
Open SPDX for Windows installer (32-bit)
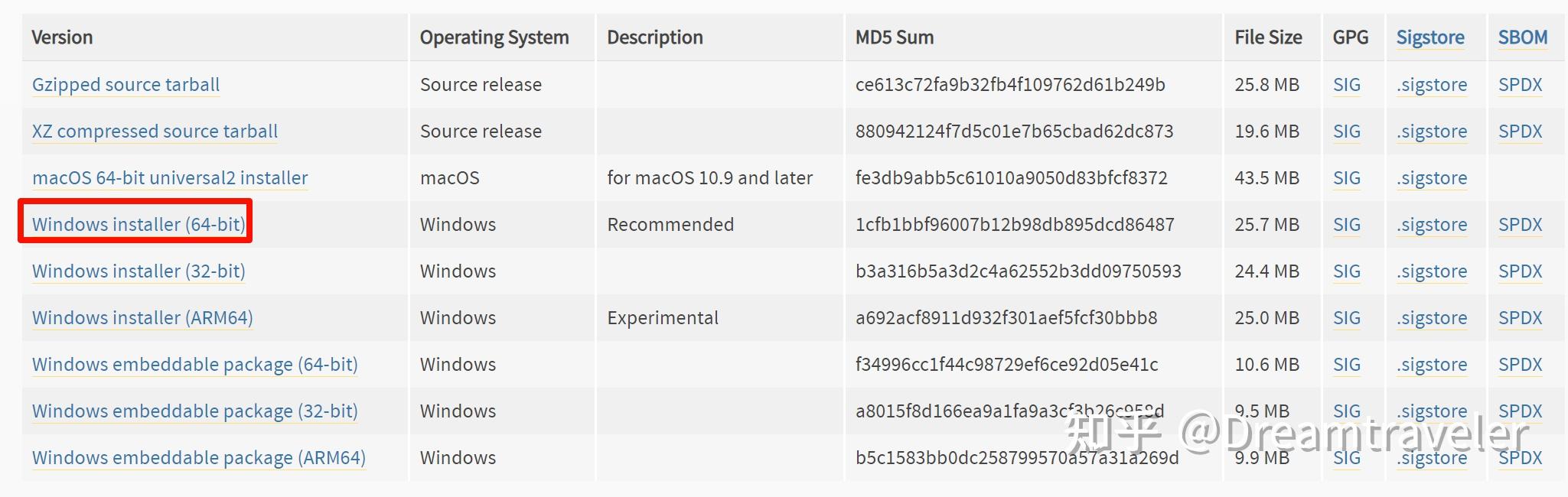[x=1520, y=271]
